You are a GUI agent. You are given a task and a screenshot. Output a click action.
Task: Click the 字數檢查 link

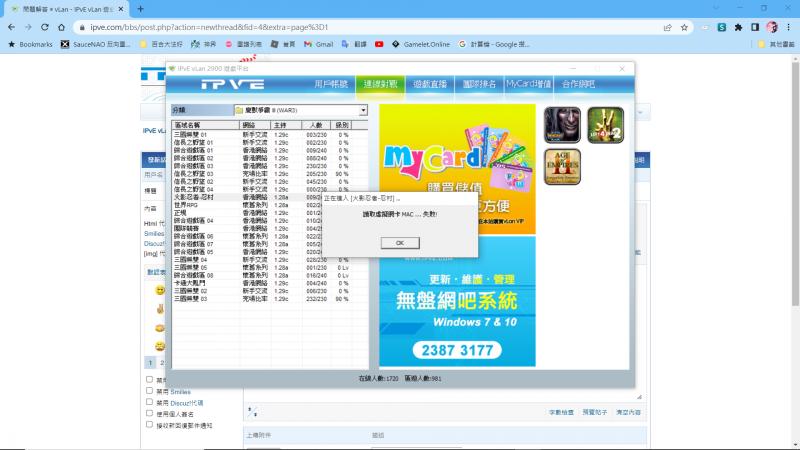tap(560, 412)
